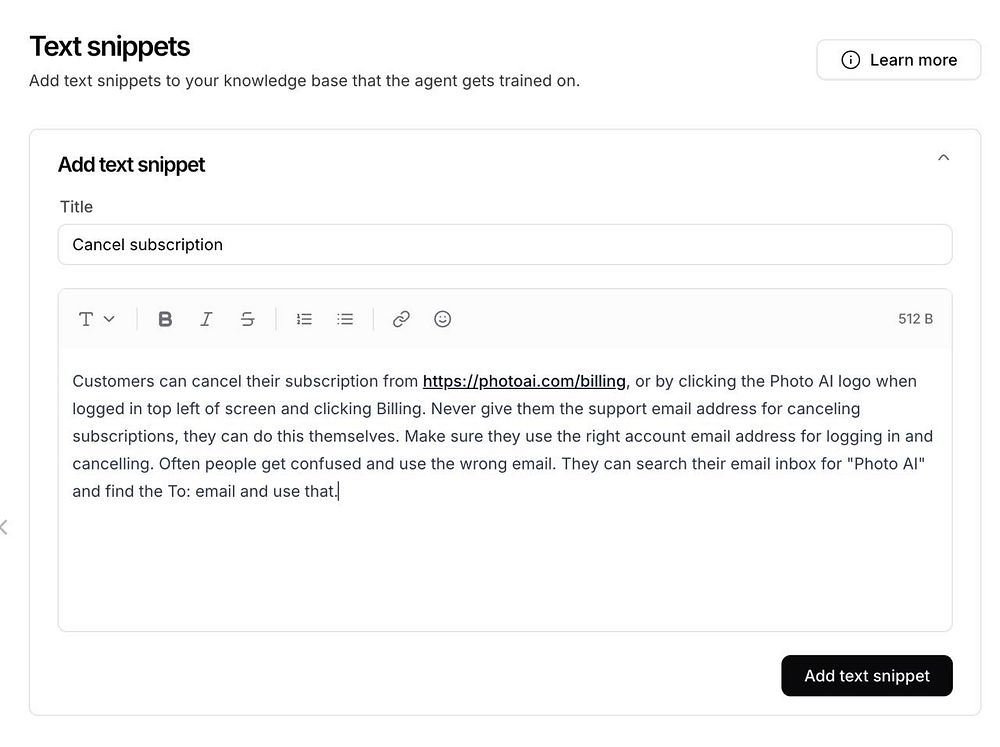Open the Learn more button
Image resolution: width=1000 pixels, height=747 pixels.
pos(899,60)
